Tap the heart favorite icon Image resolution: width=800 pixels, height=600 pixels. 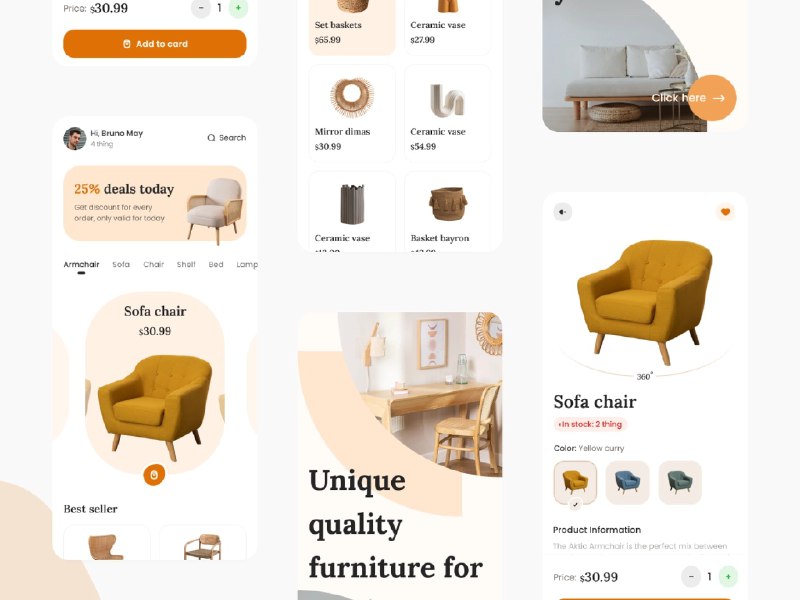[x=725, y=212]
